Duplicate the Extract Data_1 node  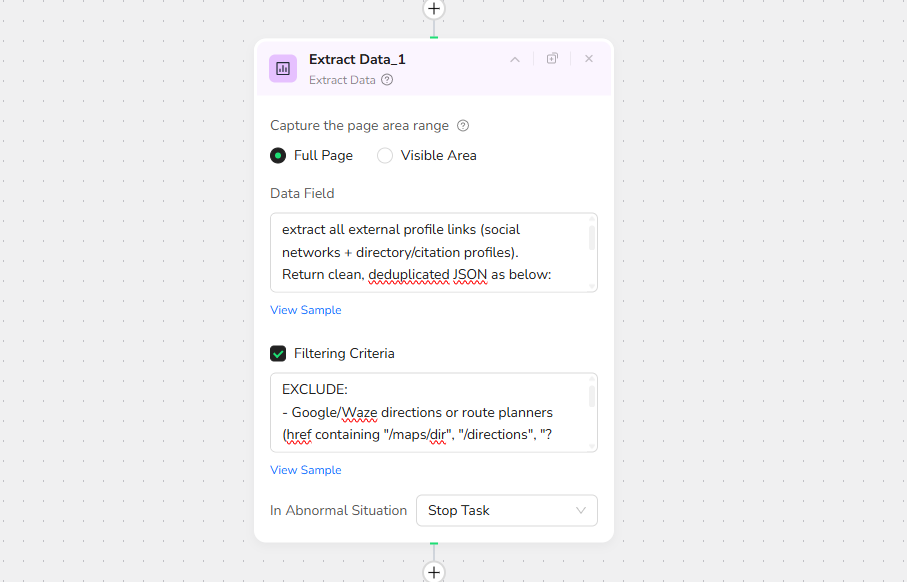click(552, 59)
